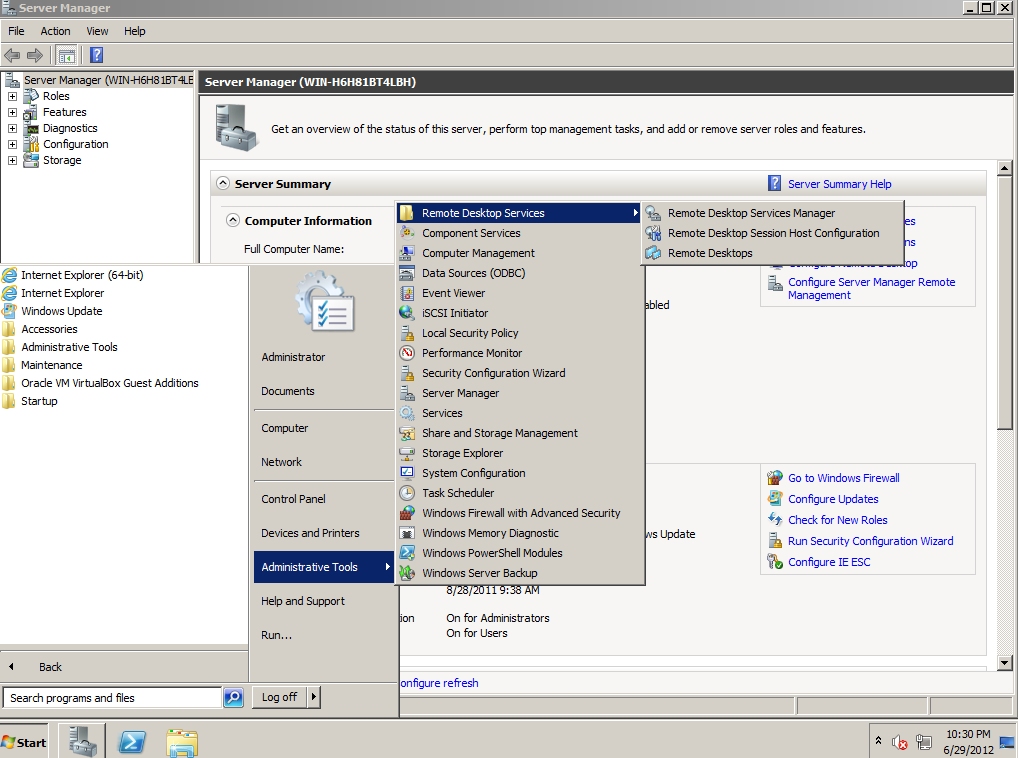Click the Event Viewer icon in menu
The height and width of the screenshot is (758, 1018).
coord(406,293)
